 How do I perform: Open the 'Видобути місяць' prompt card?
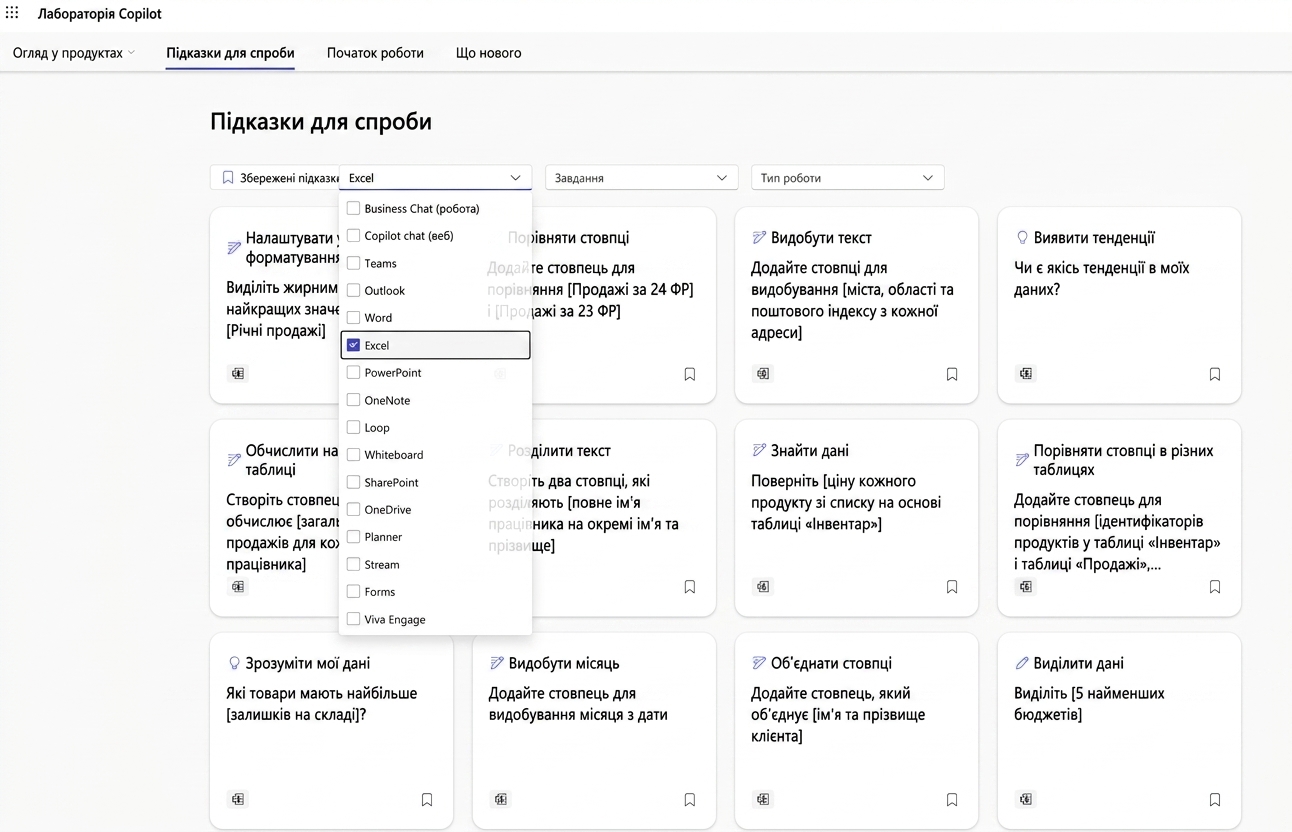594,730
